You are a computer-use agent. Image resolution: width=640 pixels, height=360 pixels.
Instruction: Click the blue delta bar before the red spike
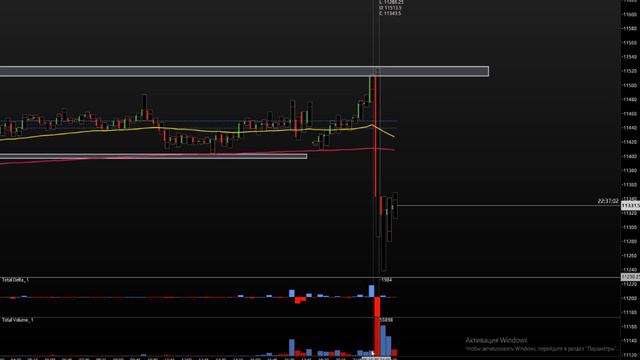(371, 291)
